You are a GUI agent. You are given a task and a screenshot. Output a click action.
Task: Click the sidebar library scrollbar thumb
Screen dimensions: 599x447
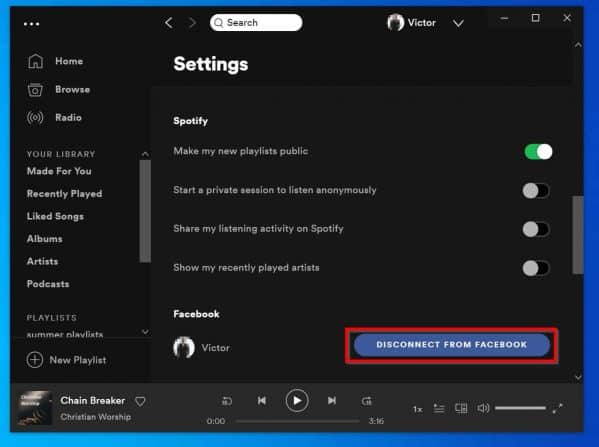point(145,211)
